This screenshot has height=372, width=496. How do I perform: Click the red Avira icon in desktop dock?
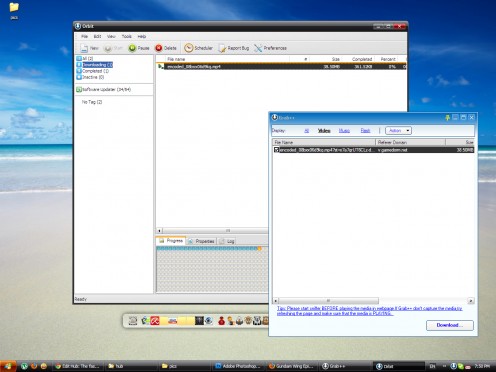pos(155,321)
